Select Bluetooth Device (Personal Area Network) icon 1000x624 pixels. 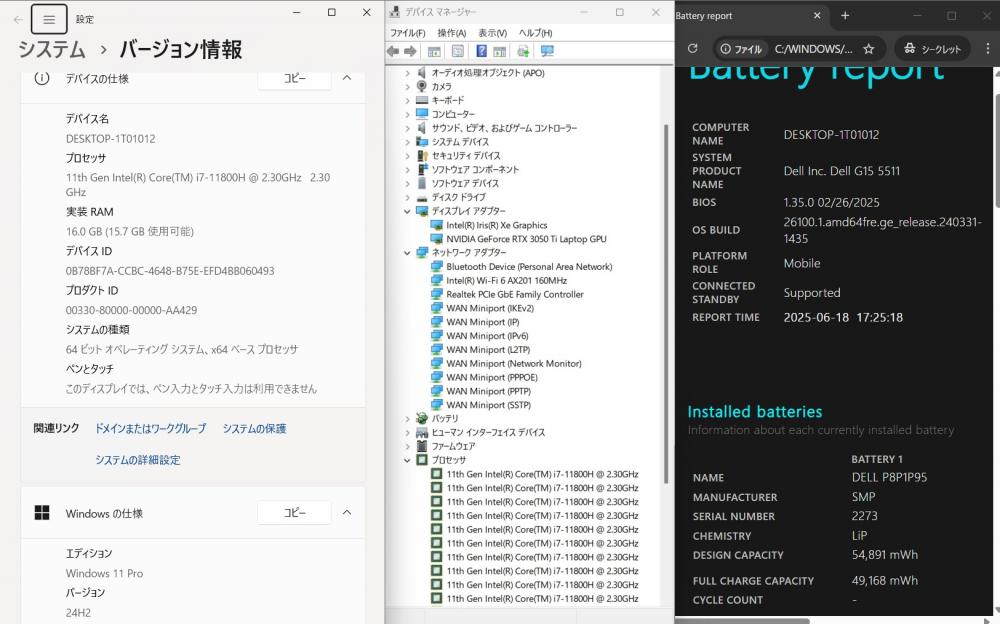(436, 267)
